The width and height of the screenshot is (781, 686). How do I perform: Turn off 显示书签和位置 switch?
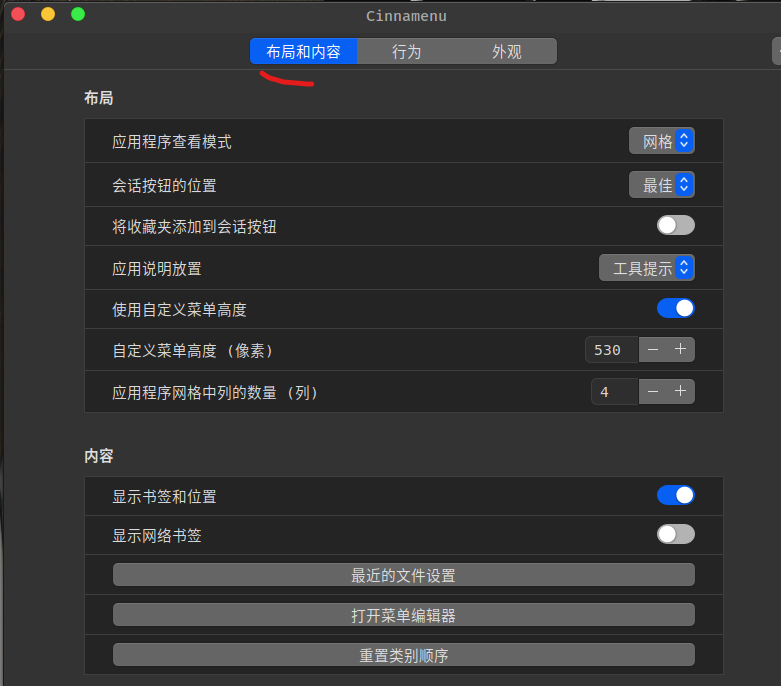tap(675, 495)
